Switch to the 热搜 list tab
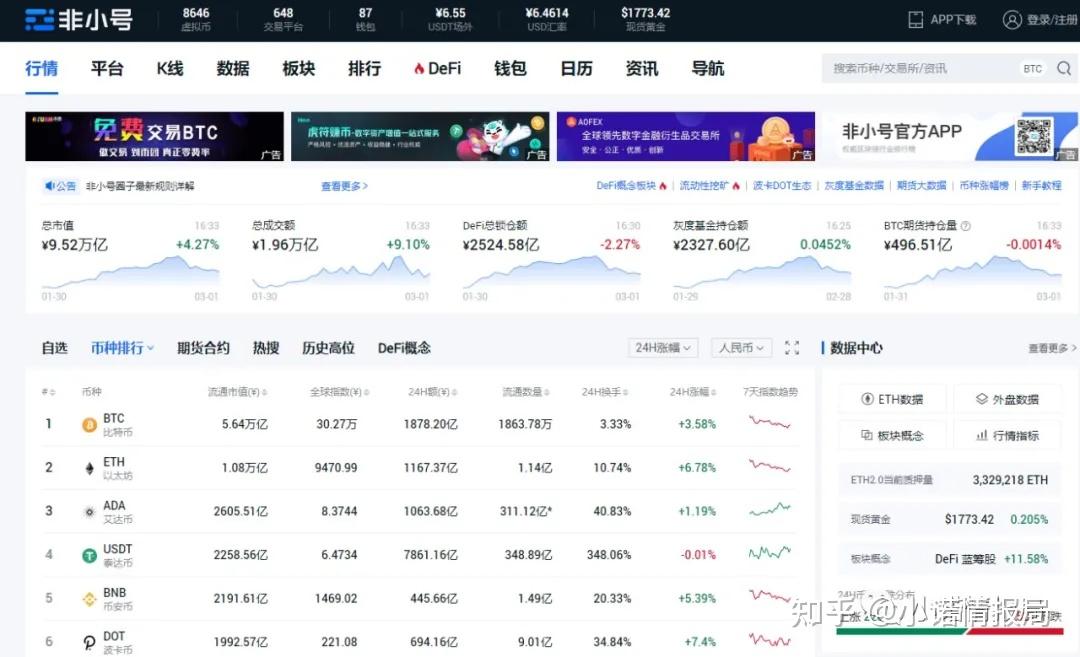 pyautogui.click(x=266, y=348)
